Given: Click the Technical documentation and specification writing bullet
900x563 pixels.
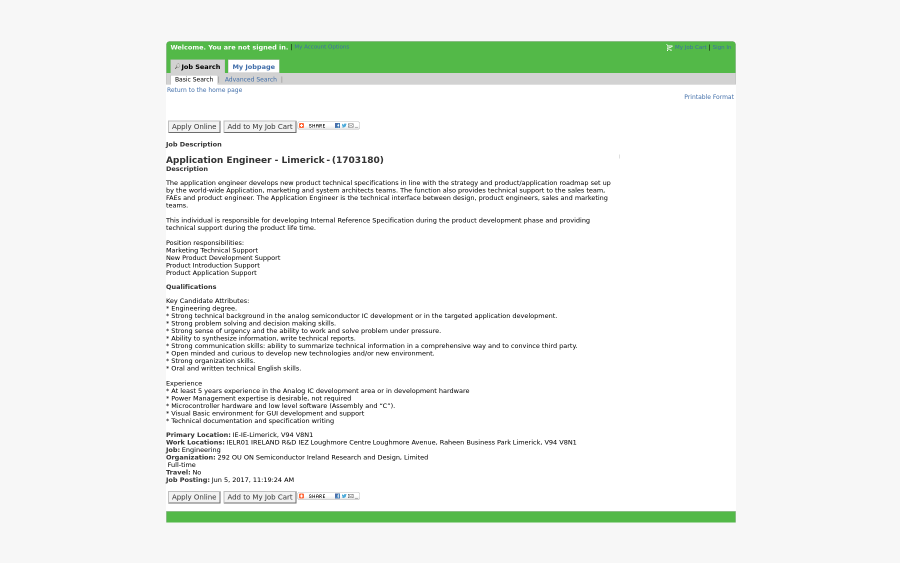Looking at the screenshot, I should pos(250,420).
